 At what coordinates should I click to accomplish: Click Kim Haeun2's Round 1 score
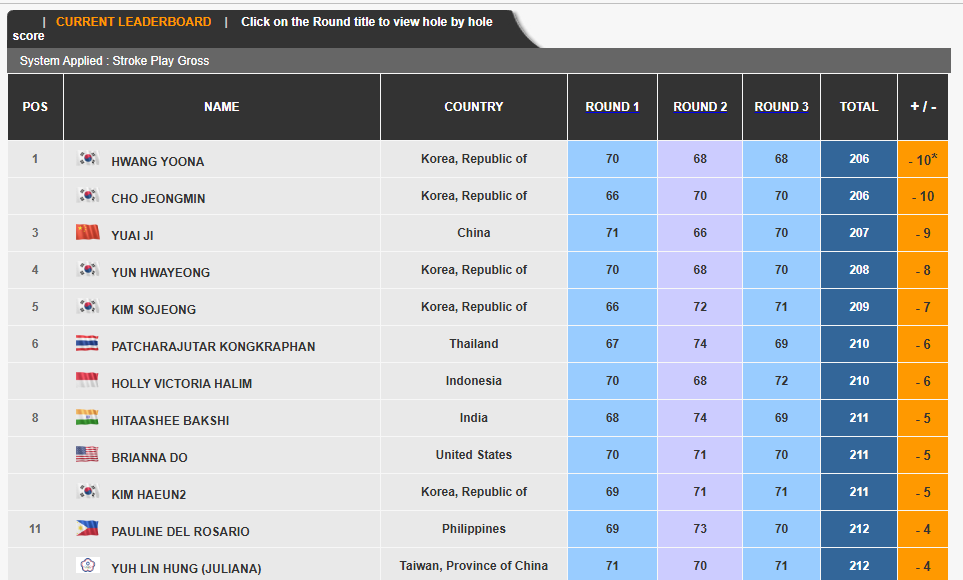click(x=612, y=492)
